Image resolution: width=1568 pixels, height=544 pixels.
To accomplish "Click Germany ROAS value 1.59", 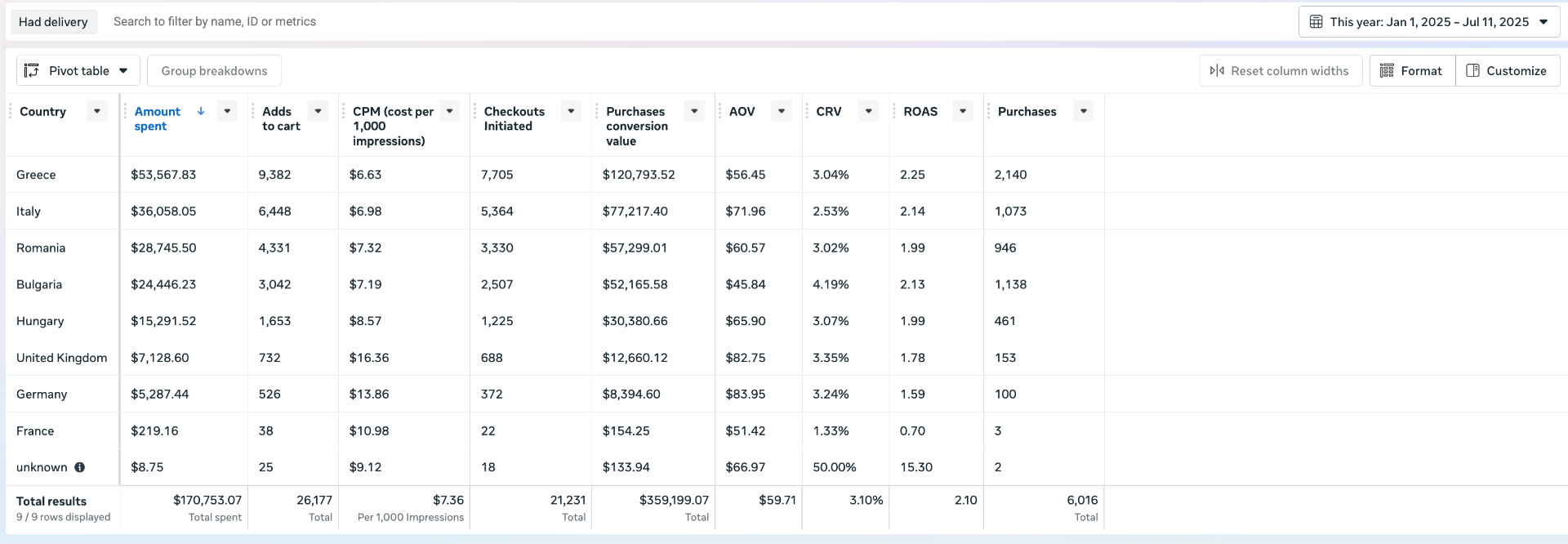I will pyautogui.click(x=913, y=395).
